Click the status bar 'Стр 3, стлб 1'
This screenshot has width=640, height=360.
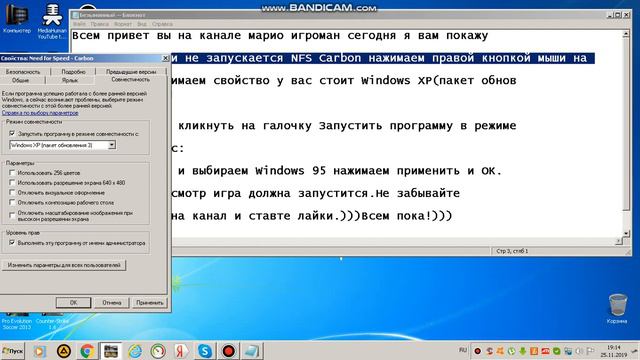(512, 251)
